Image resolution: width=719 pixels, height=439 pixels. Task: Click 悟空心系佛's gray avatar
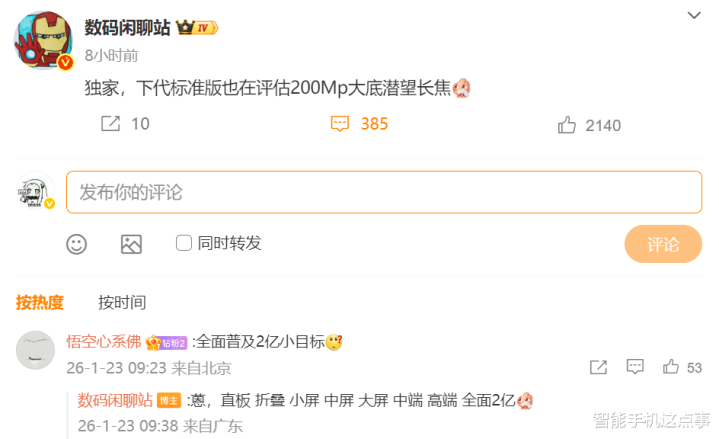[35, 350]
